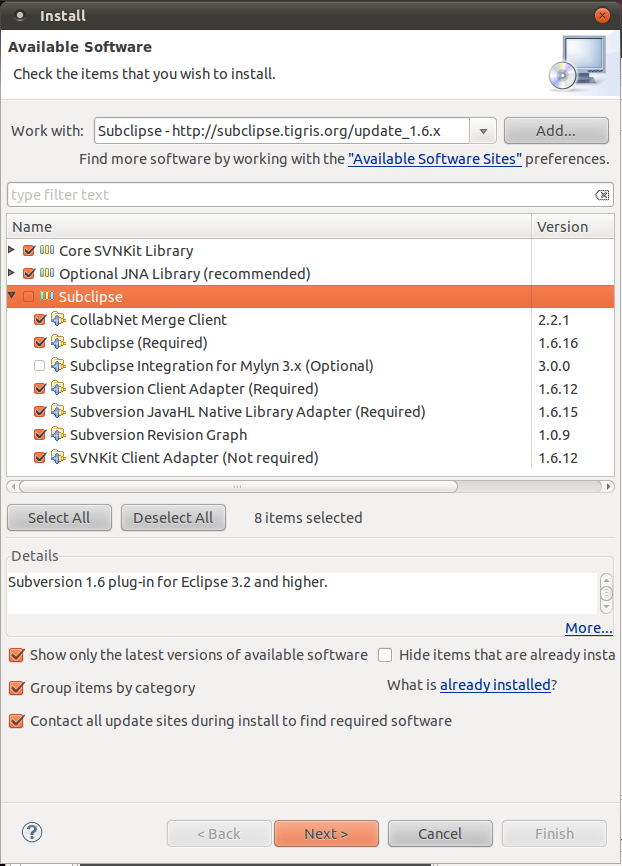Open the Work with site dropdown
Image resolution: width=622 pixels, height=866 pixels.
click(x=483, y=131)
